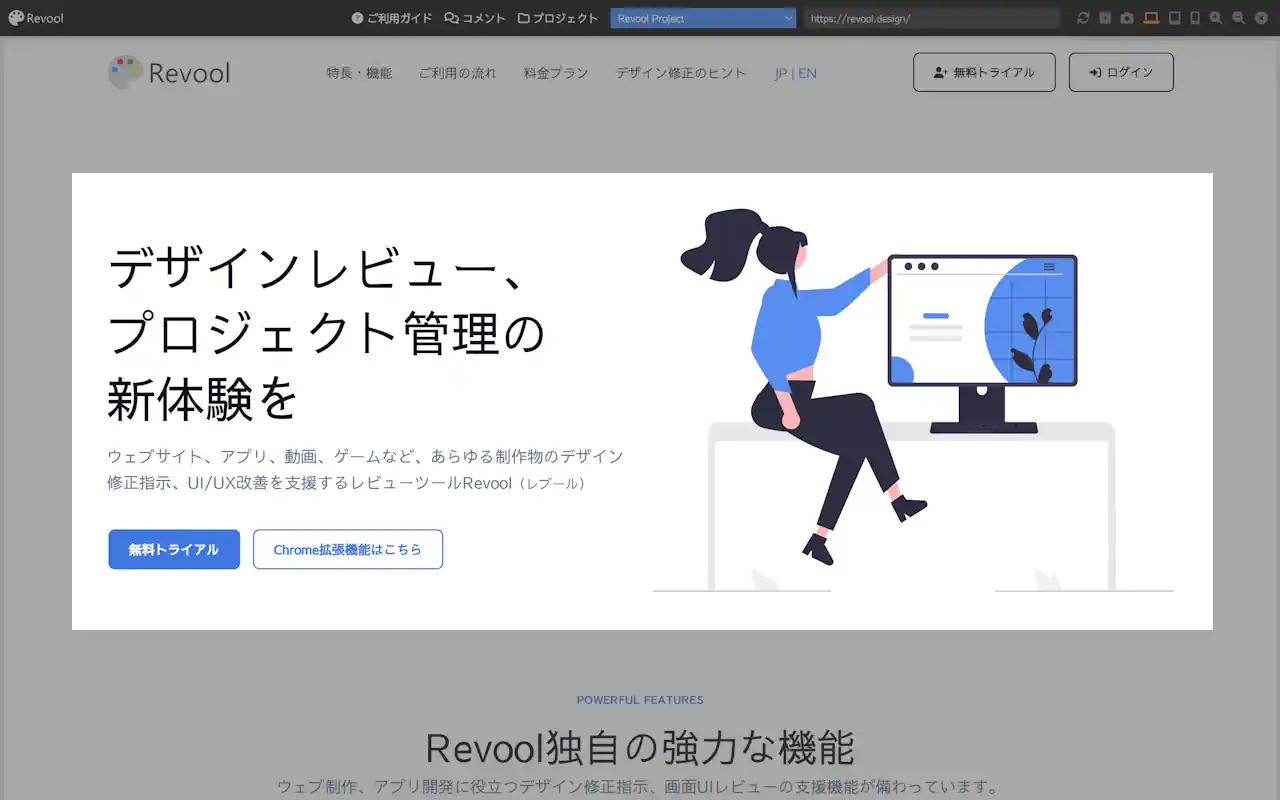Click the ログイン button
This screenshot has width=1280, height=800.
1121,72
